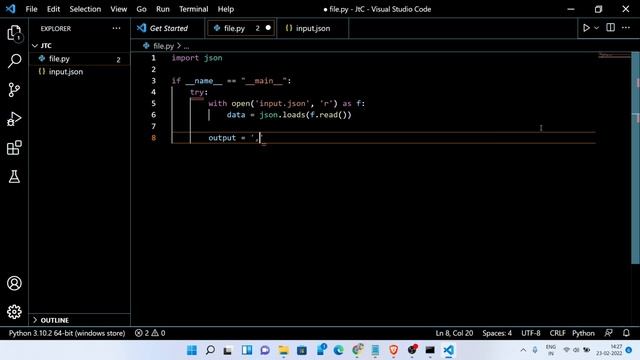Open notifications bell in status bar

click(626, 333)
